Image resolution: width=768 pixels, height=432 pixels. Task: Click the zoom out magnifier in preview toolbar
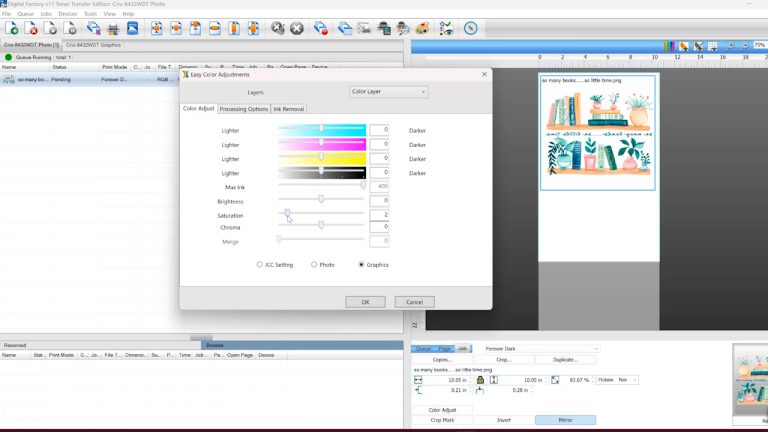click(x=744, y=46)
